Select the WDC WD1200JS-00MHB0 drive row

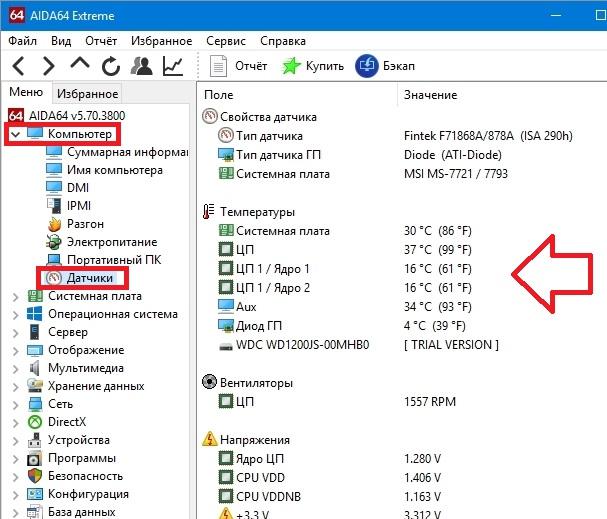point(358,344)
